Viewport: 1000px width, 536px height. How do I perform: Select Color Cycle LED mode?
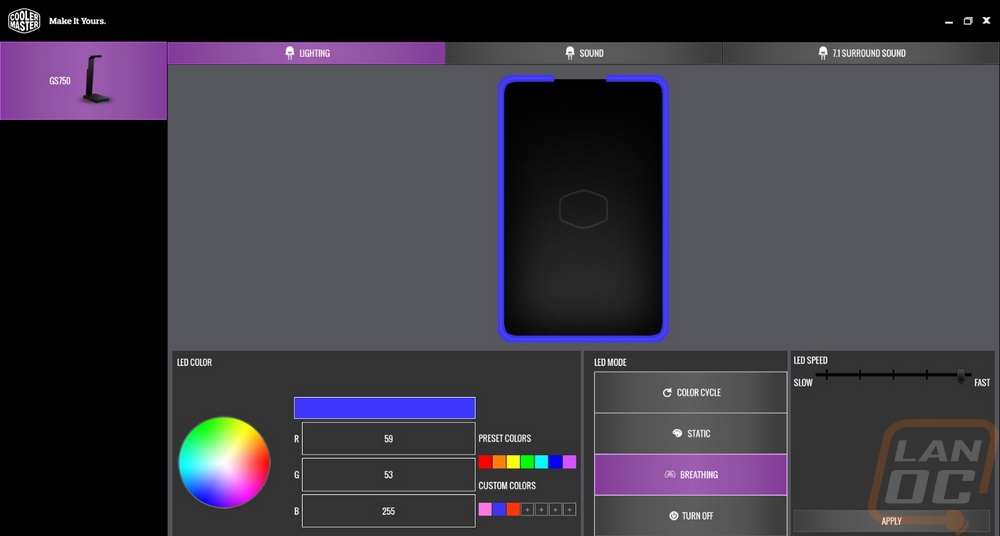(691, 392)
